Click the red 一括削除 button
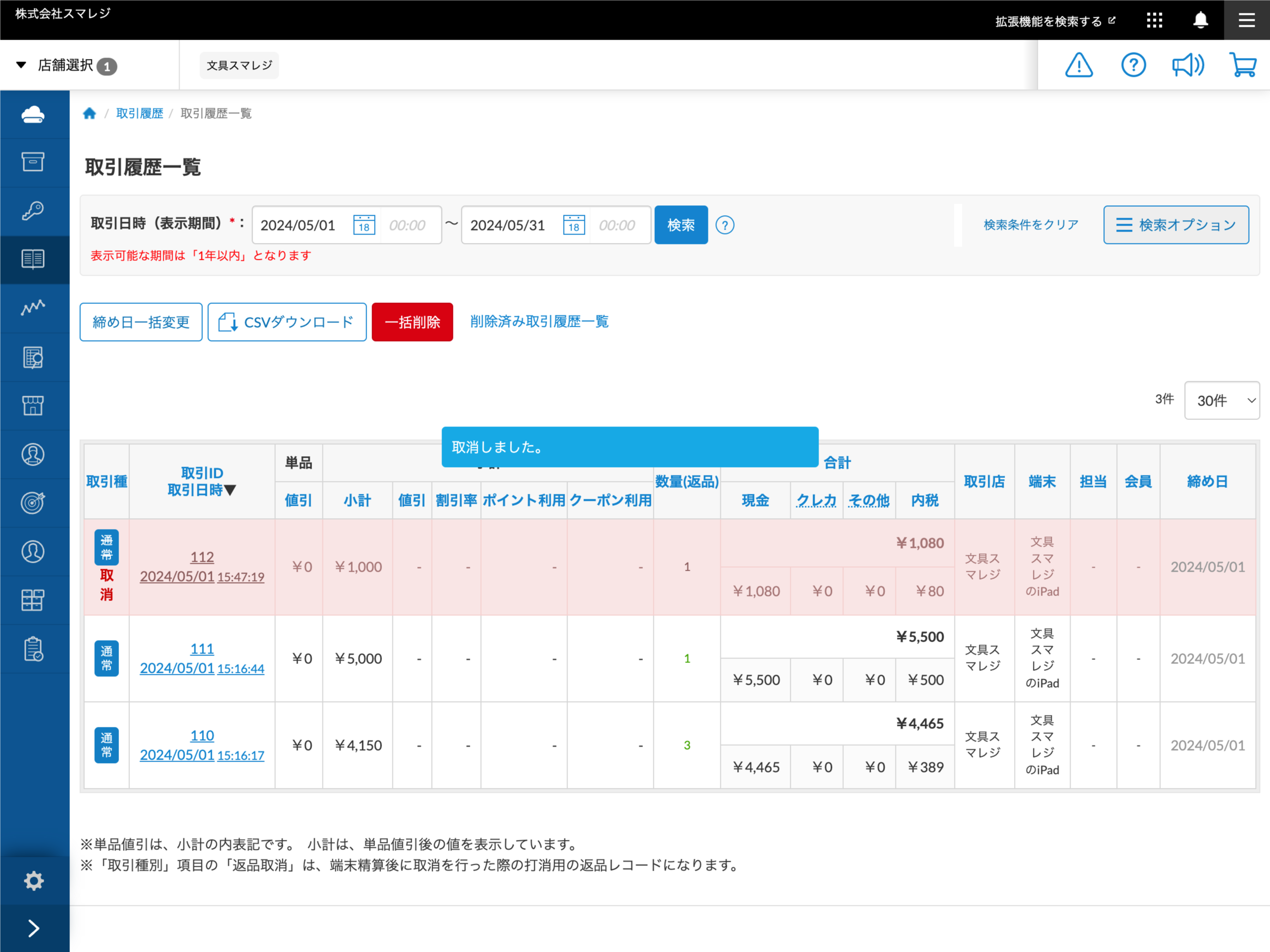The height and width of the screenshot is (952, 1270). click(x=412, y=322)
